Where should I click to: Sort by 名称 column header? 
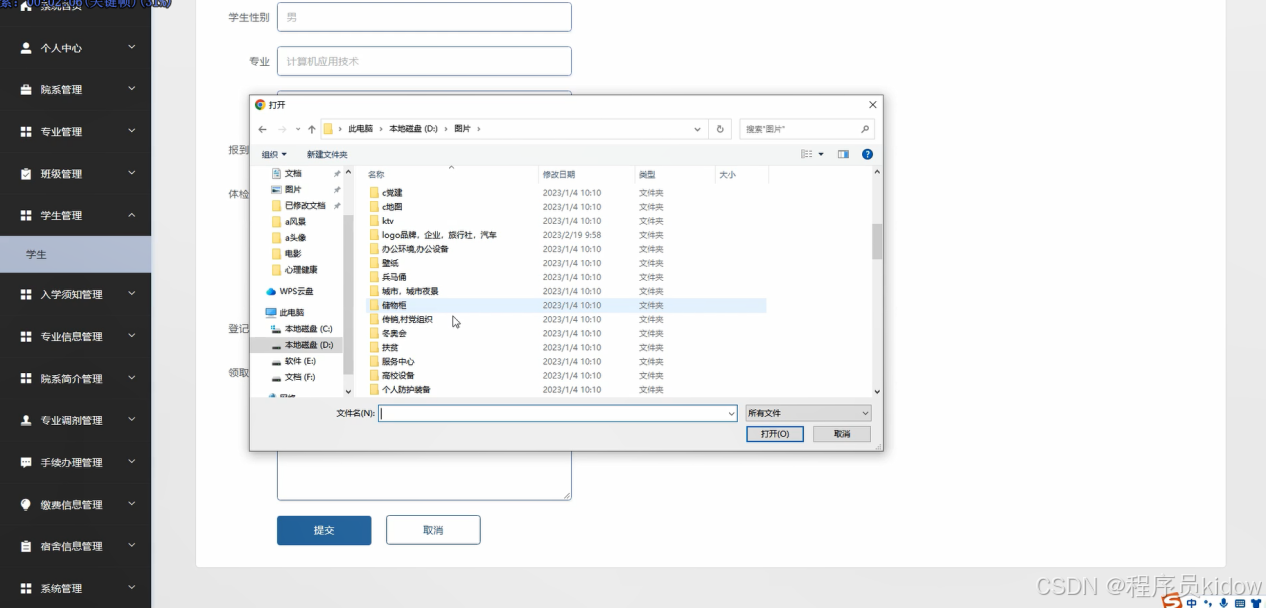pos(451,174)
